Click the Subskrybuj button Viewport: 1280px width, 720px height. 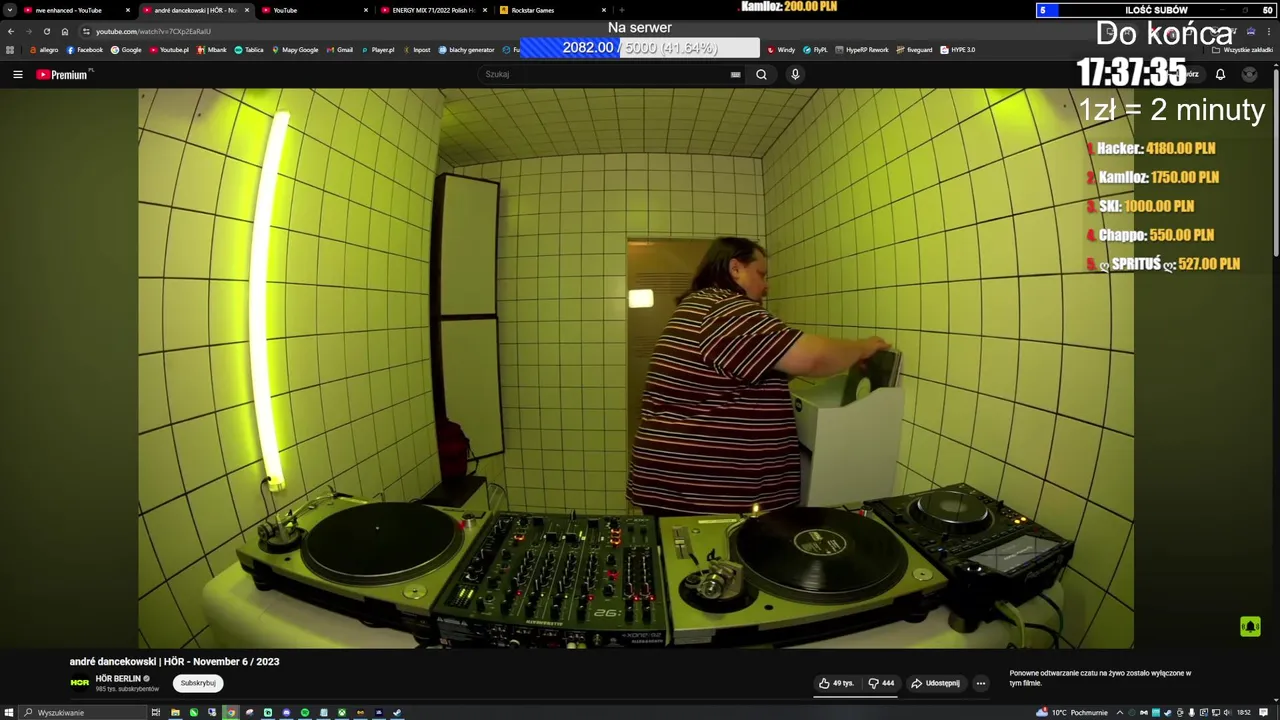click(198, 683)
